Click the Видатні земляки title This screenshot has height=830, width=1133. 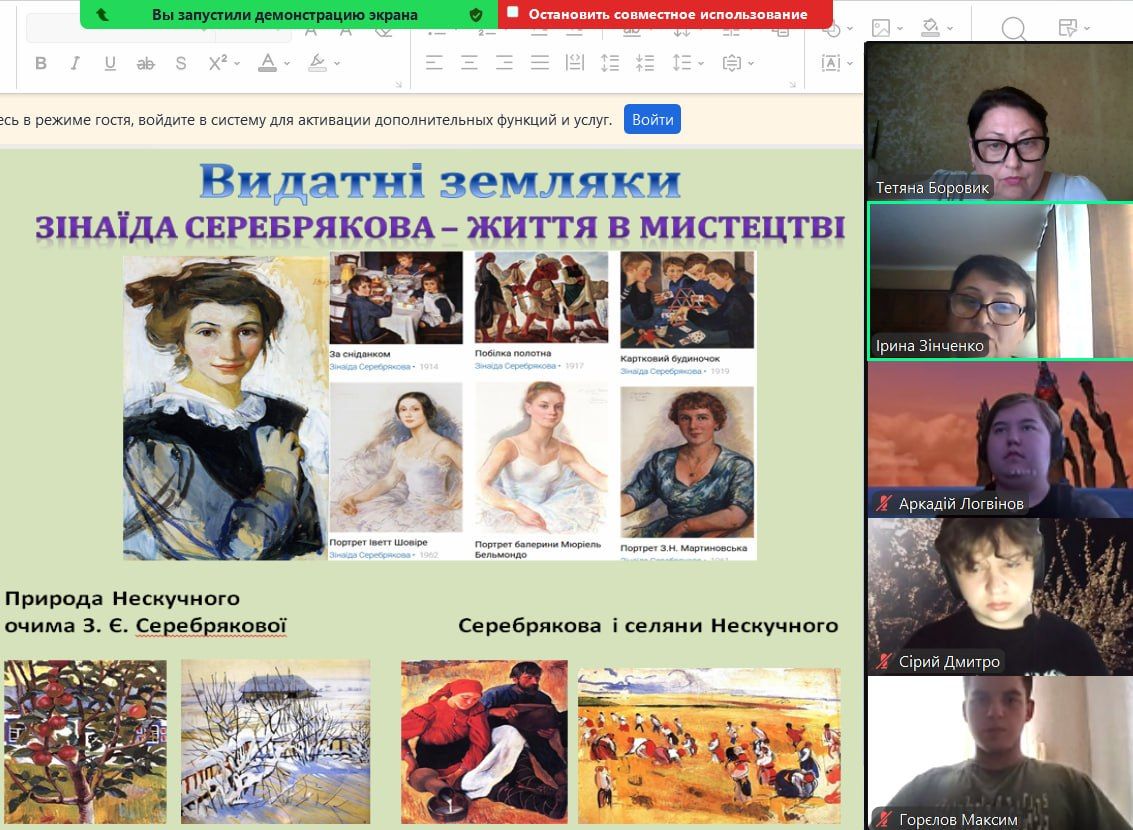tap(440, 181)
